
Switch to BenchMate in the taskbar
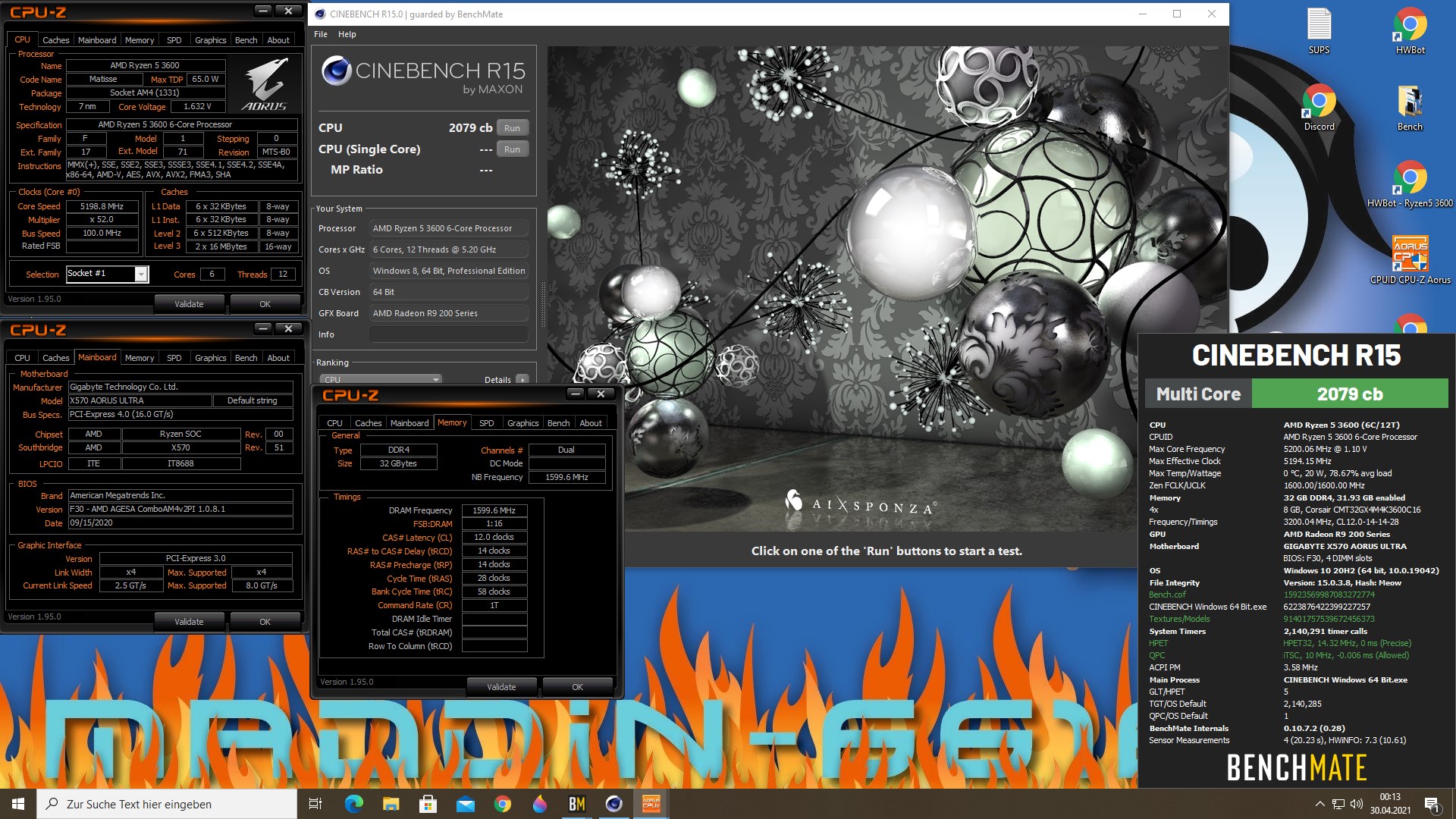[576, 804]
